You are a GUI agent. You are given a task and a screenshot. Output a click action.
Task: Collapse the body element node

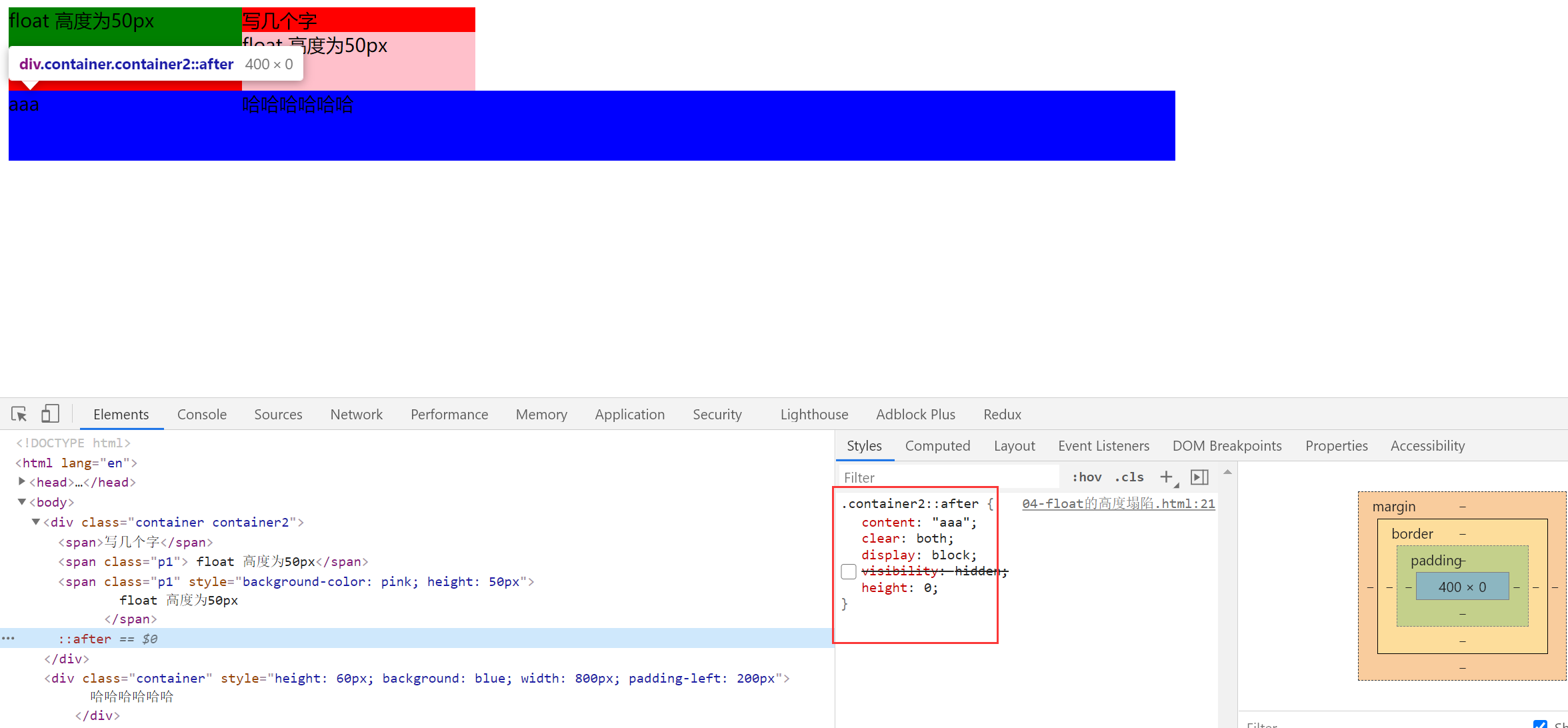[22, 501]
